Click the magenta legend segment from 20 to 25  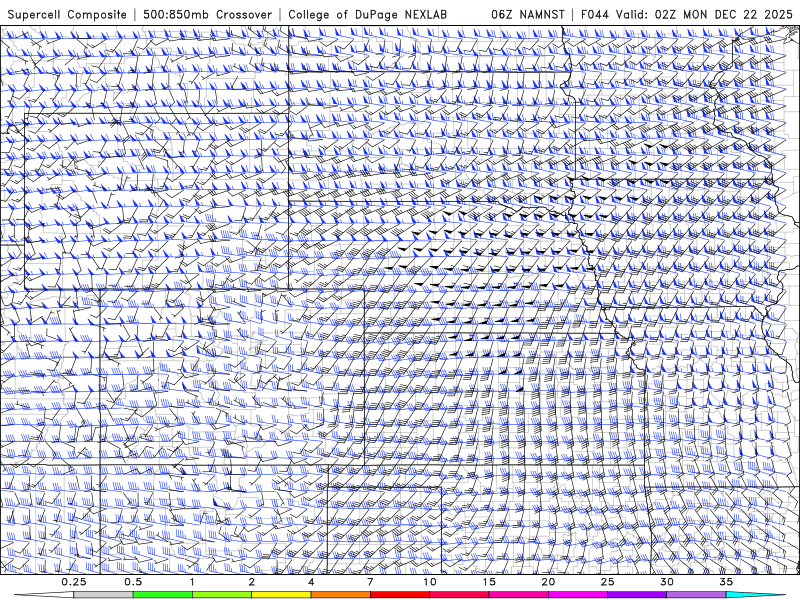[578, 595]
